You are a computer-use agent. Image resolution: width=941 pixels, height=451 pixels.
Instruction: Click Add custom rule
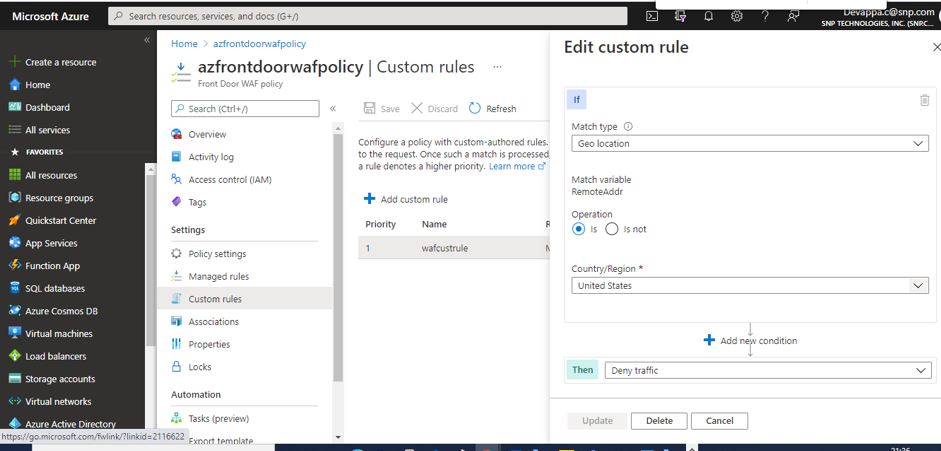tap(406, 199)
